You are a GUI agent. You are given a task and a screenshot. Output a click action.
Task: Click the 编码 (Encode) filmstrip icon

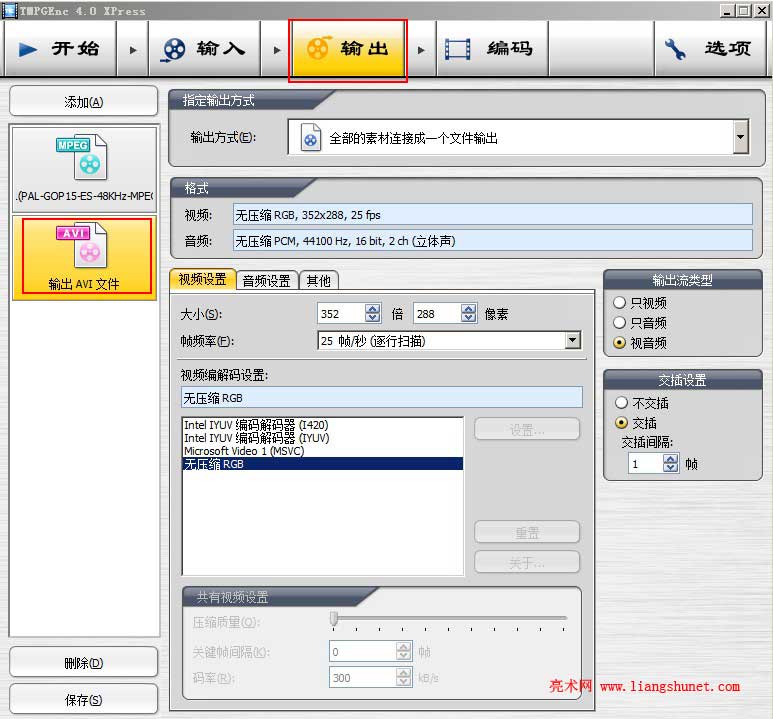pyautogui.click(x=457, y=49)
